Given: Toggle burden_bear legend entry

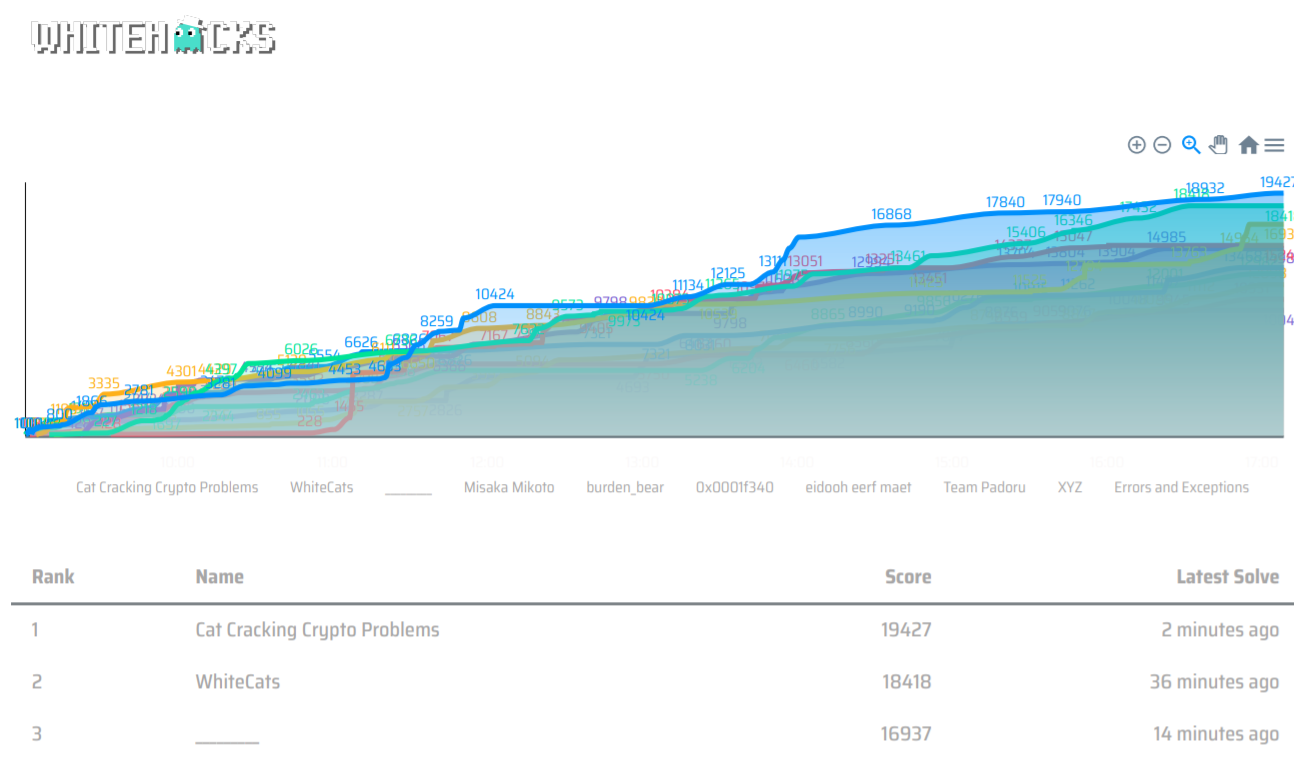Looking at the screenshot, I should [625, 488].
